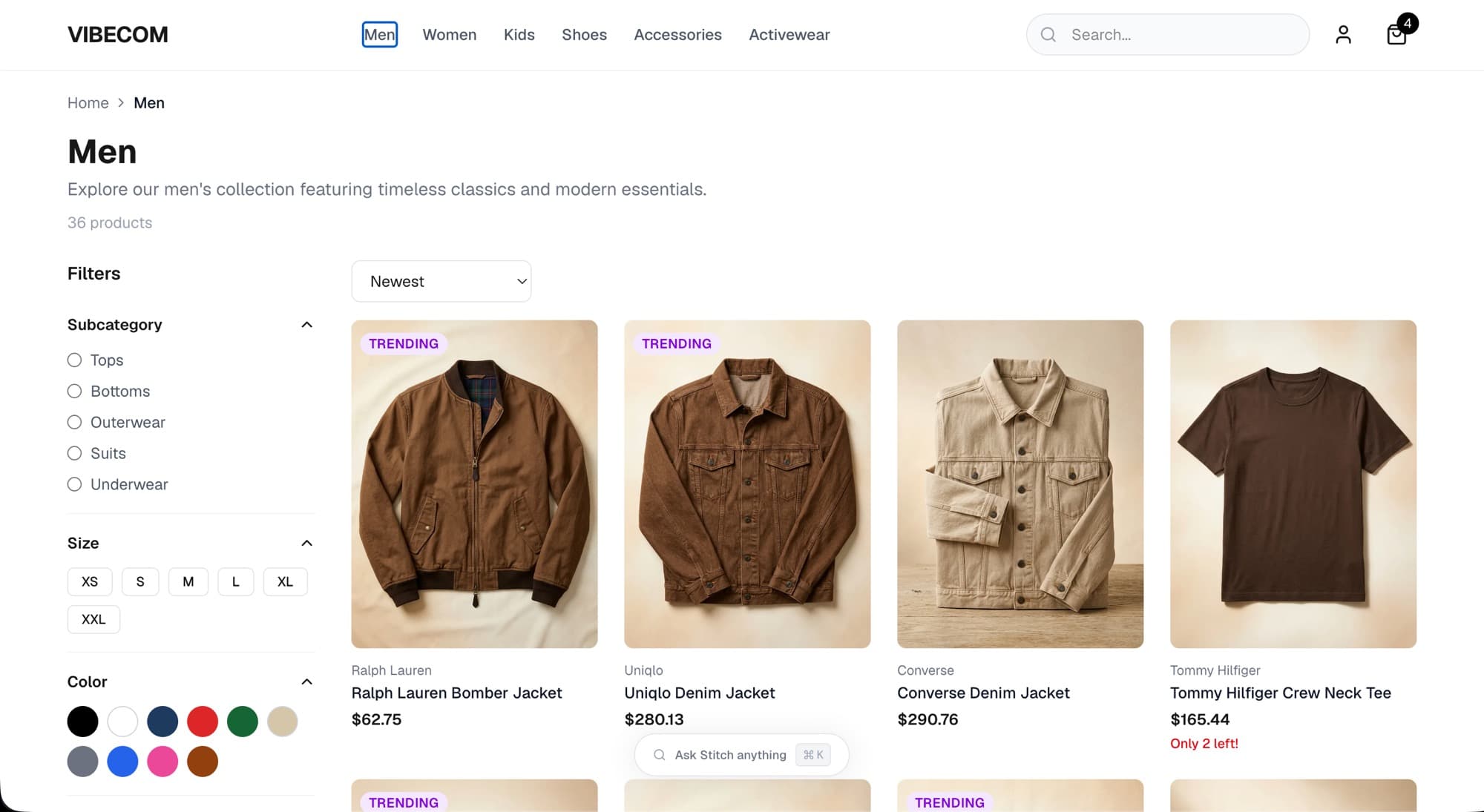The height and width of the screenshot is (812, 1484).
Task: Click the magnifier icon in Ask Stitch bar
Action: click(x=659, y=755)
